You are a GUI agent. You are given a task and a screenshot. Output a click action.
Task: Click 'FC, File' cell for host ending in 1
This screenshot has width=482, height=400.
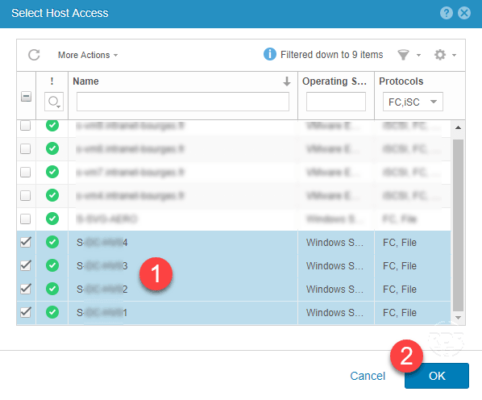(x=399, y=313)
